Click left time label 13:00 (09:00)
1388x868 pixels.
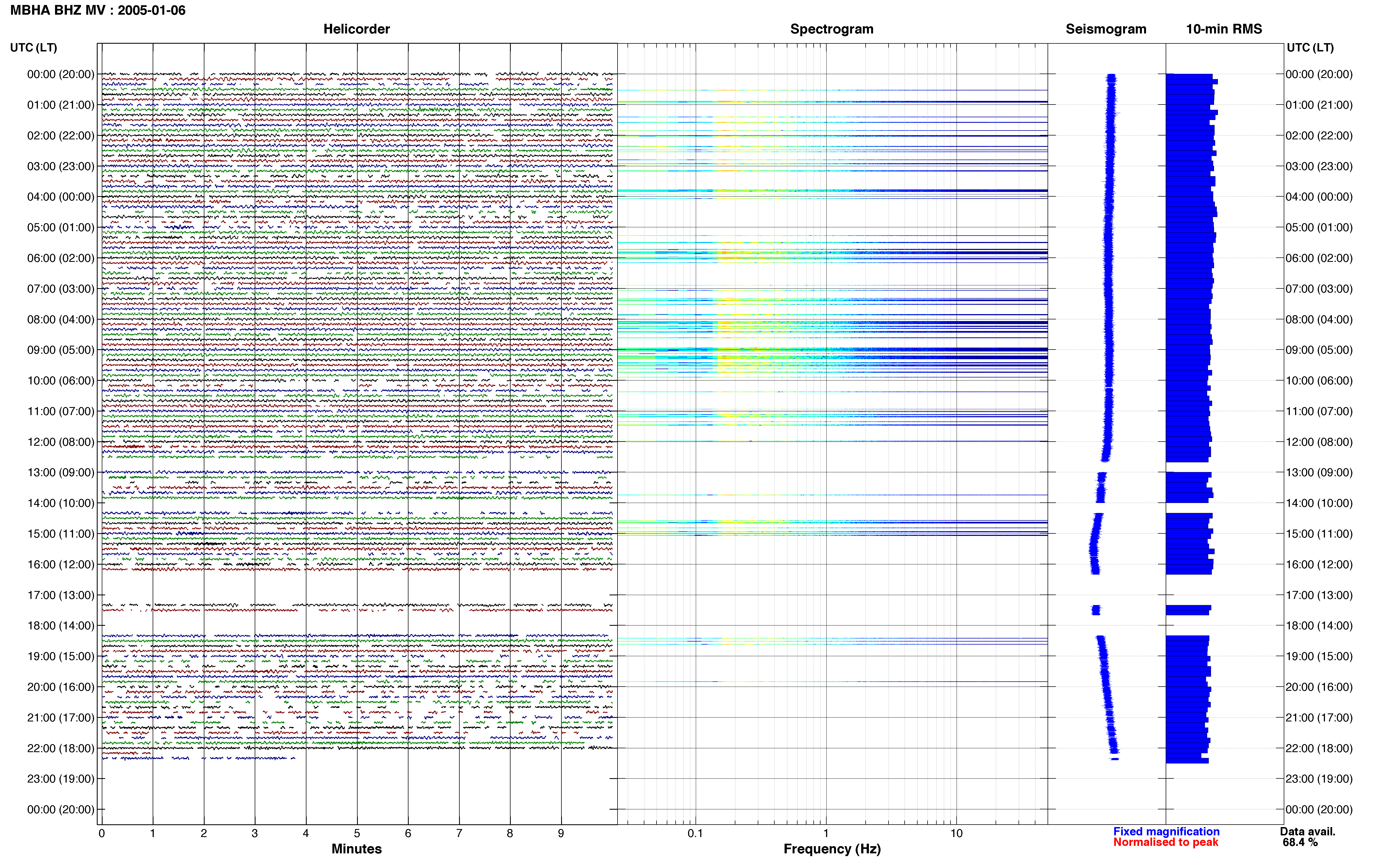[x=61, y=473]
